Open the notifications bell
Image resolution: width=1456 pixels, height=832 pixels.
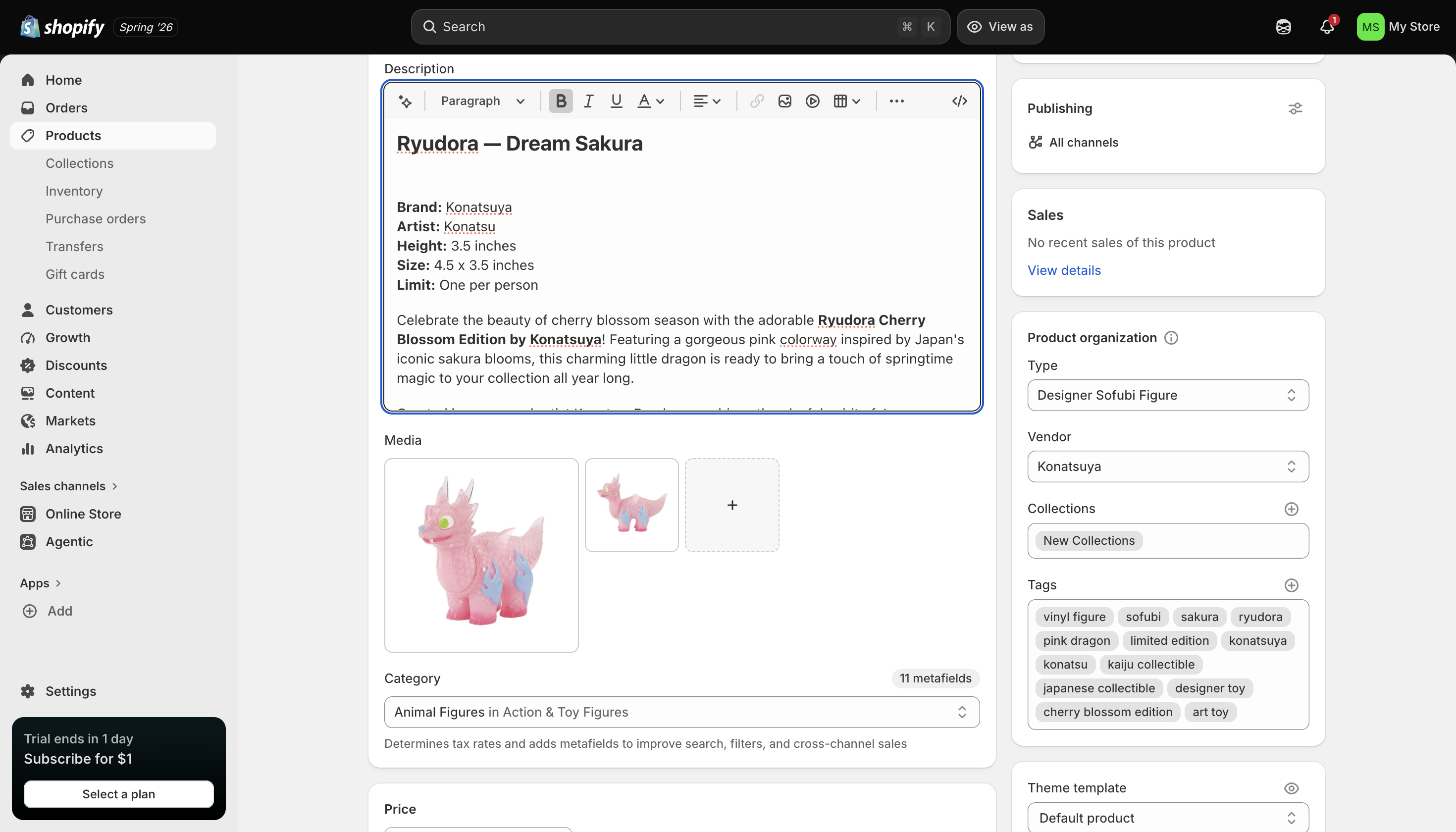[1327, 27]
